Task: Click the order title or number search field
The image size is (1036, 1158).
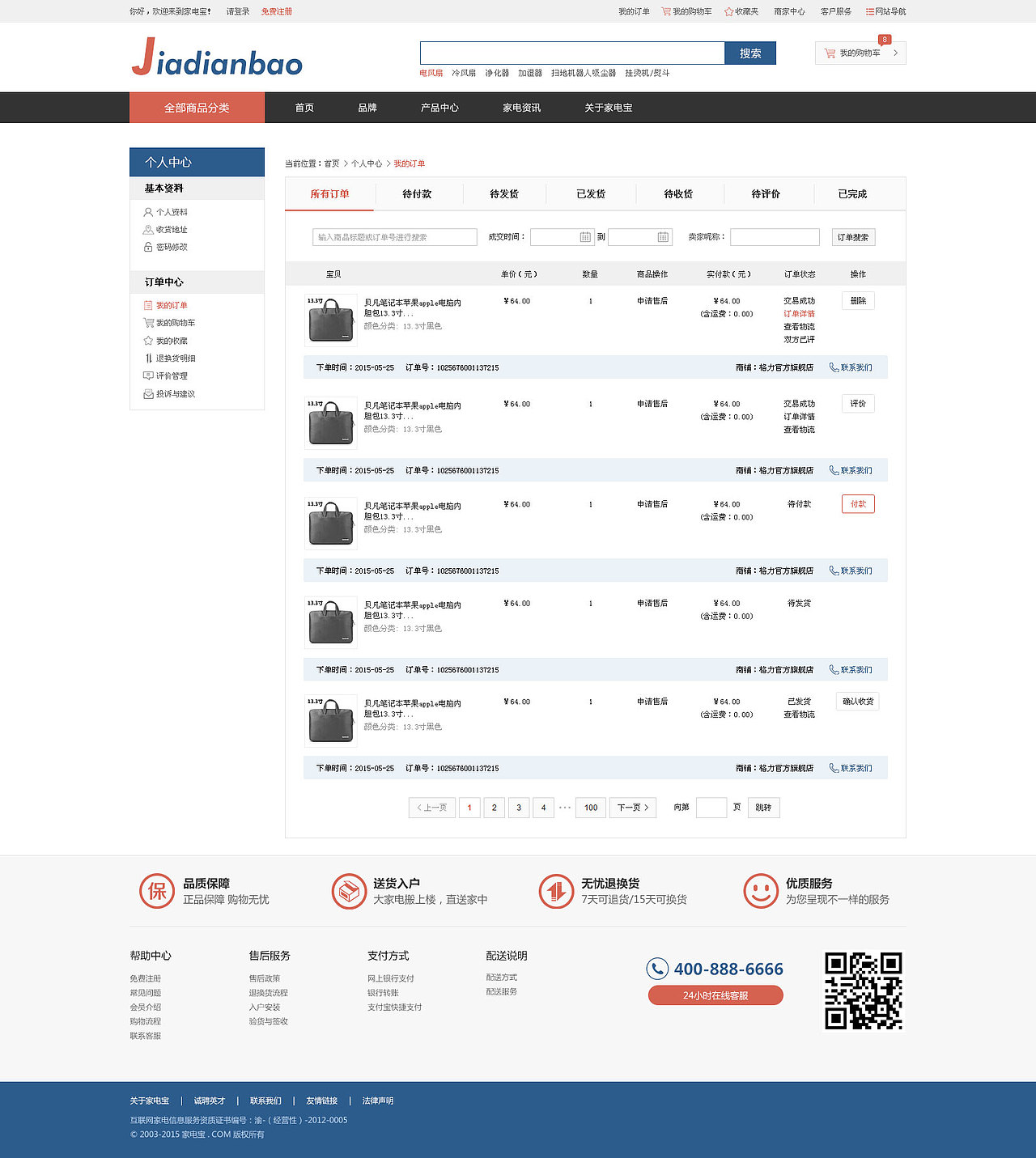Action: 395,237
